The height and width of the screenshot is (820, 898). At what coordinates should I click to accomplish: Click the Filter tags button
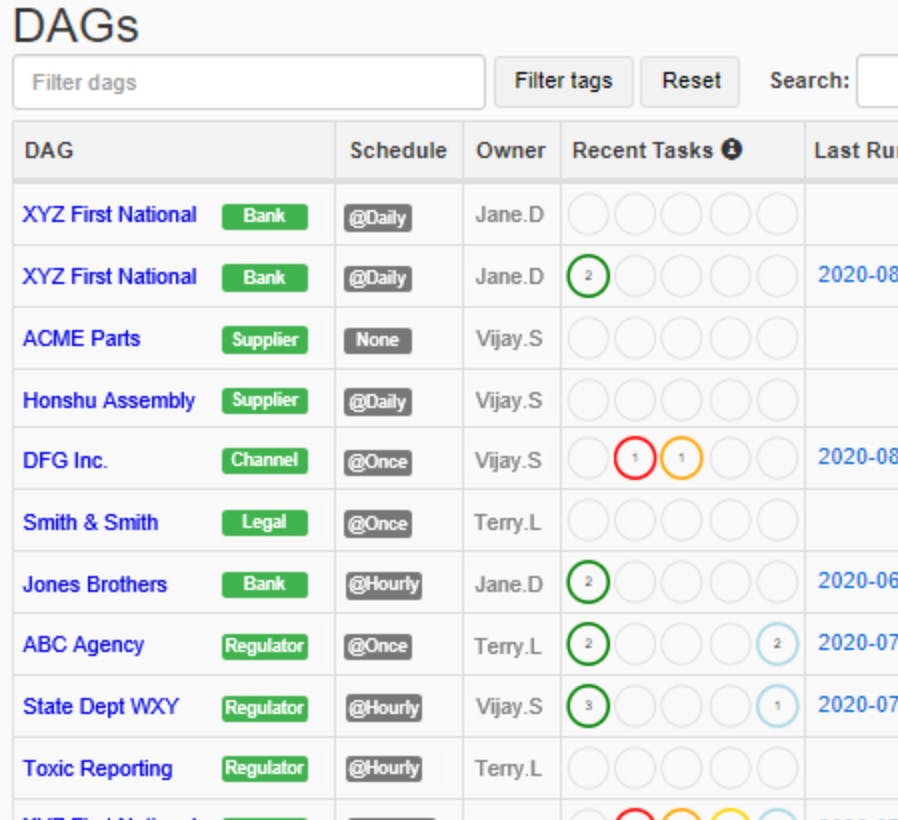click(564, 81)
